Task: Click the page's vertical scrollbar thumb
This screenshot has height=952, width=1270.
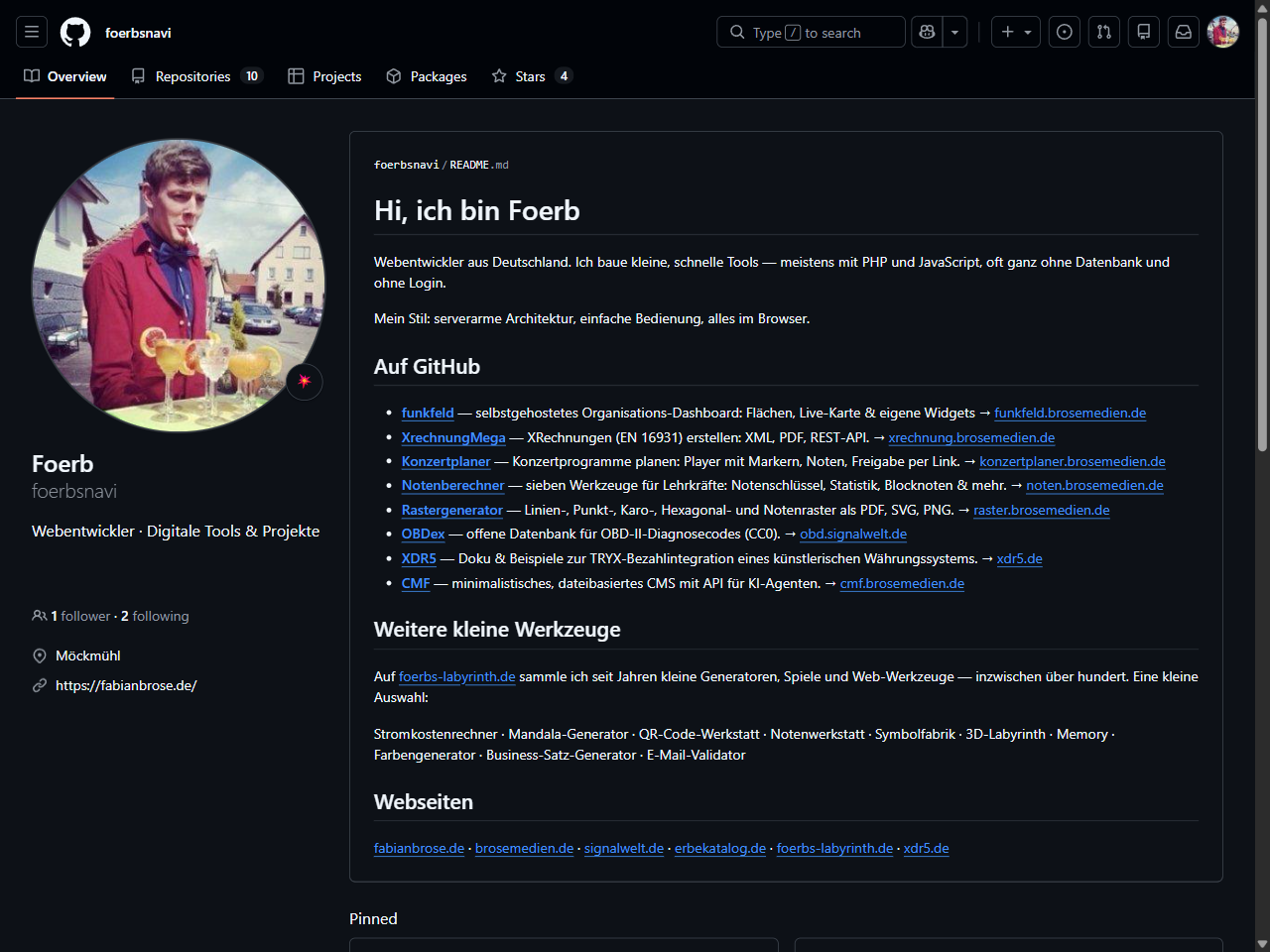Action: click(1262, 233)
